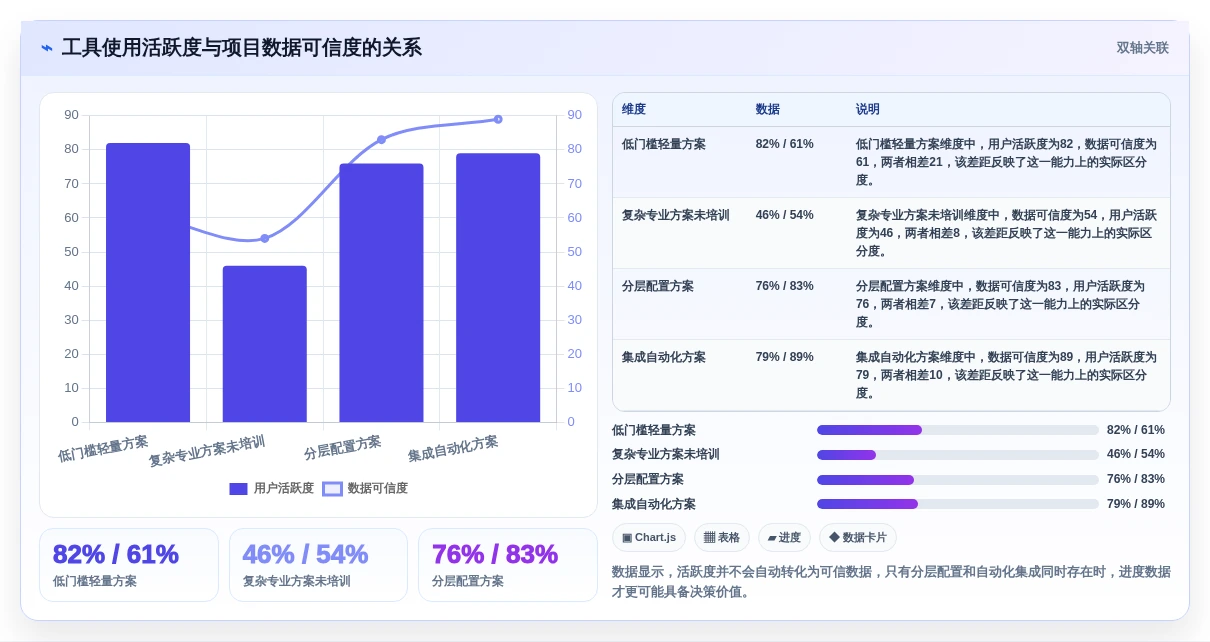Click the 集成自动化方案 progress bar
This screenshot has height=642, width=1210.
pyautogui.click(x=958, y=504)
